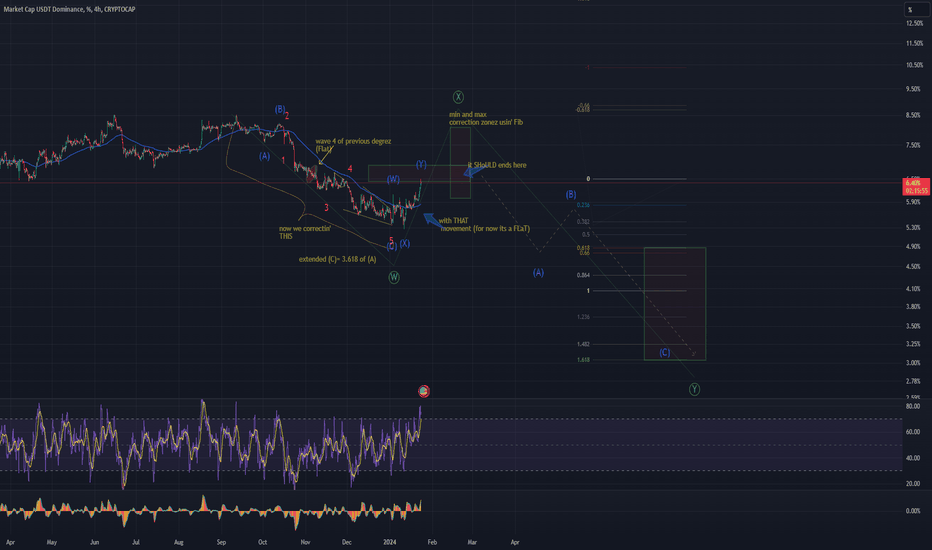932x550 pixels.
Task: Click the red event marker icon
Action: pyautogui.click(x=424, y=391)
